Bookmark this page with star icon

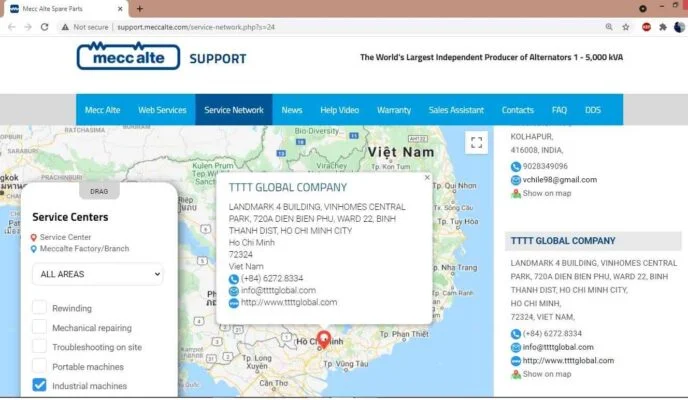(x=626, y=27)
